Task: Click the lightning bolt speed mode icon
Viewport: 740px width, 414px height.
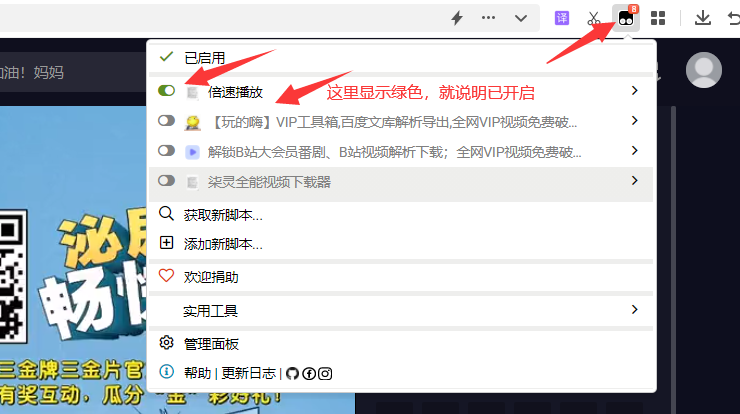Action: [x=457, y=18]
